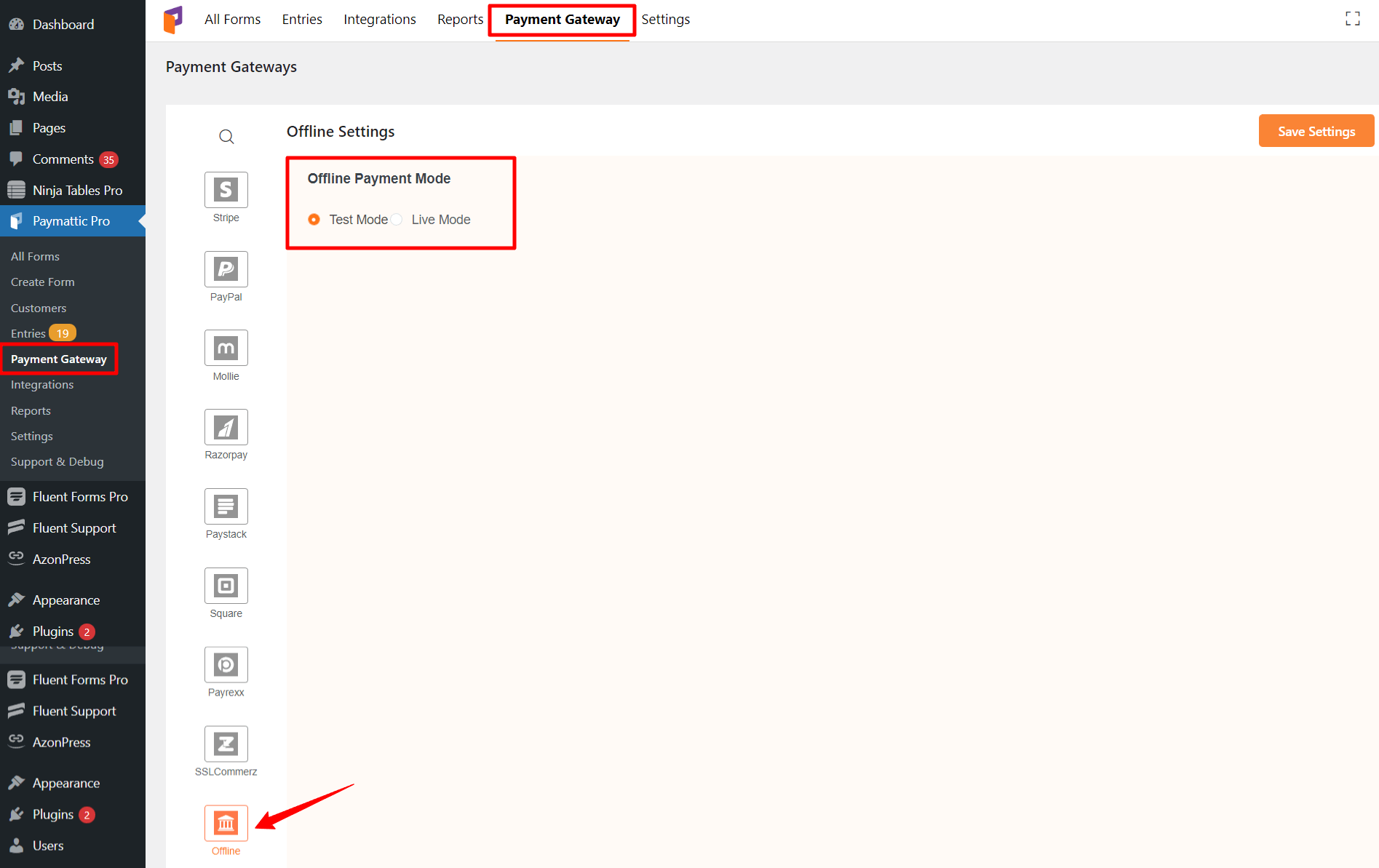Screen dimensions: 1379x868
Task: Switch to the Integrations top tab
Action: click(x=380, y=20)
